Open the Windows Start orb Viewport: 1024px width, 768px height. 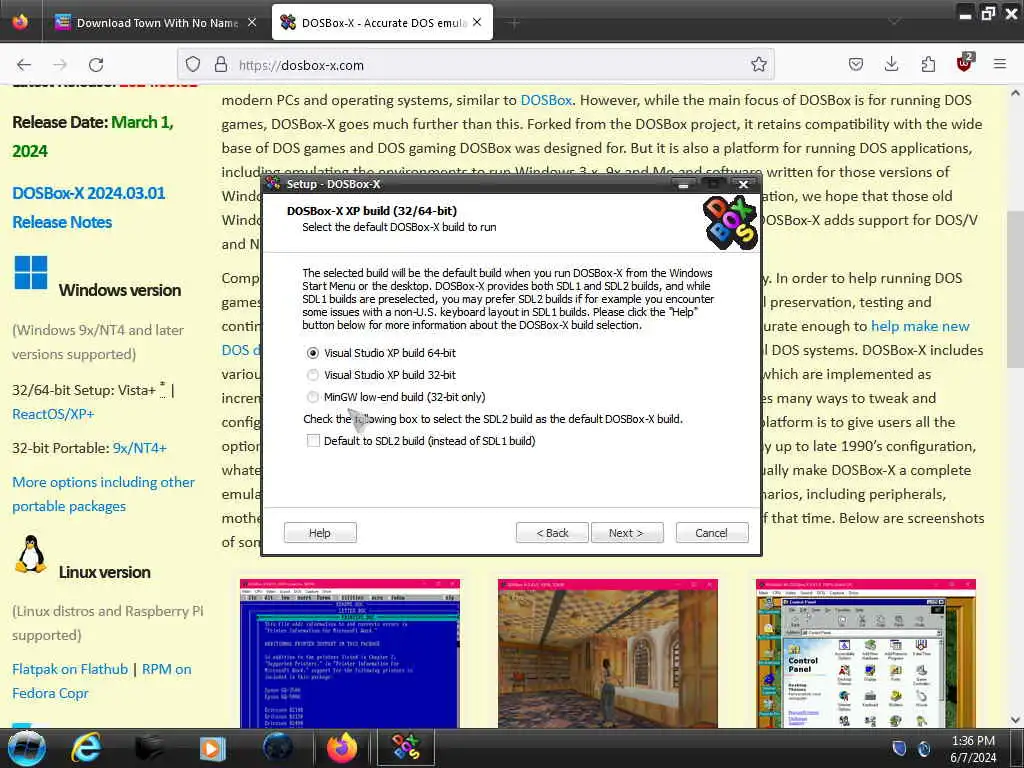tap(27, 748)
